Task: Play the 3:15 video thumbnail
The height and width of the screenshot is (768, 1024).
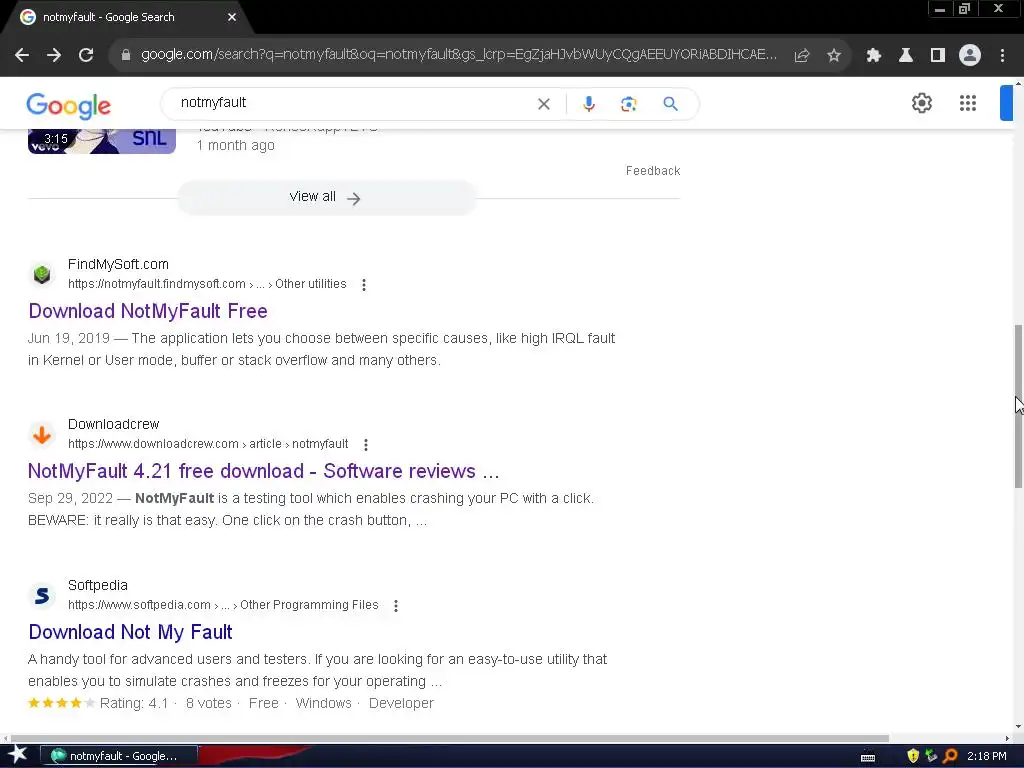Action: tap(102, 141)
